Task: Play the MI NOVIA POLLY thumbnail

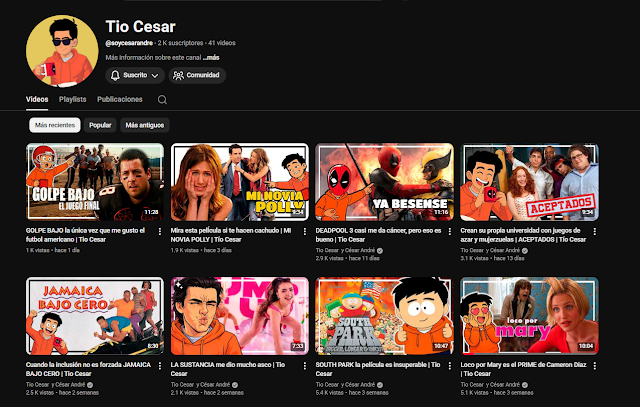Action: [x=240, y=182]
